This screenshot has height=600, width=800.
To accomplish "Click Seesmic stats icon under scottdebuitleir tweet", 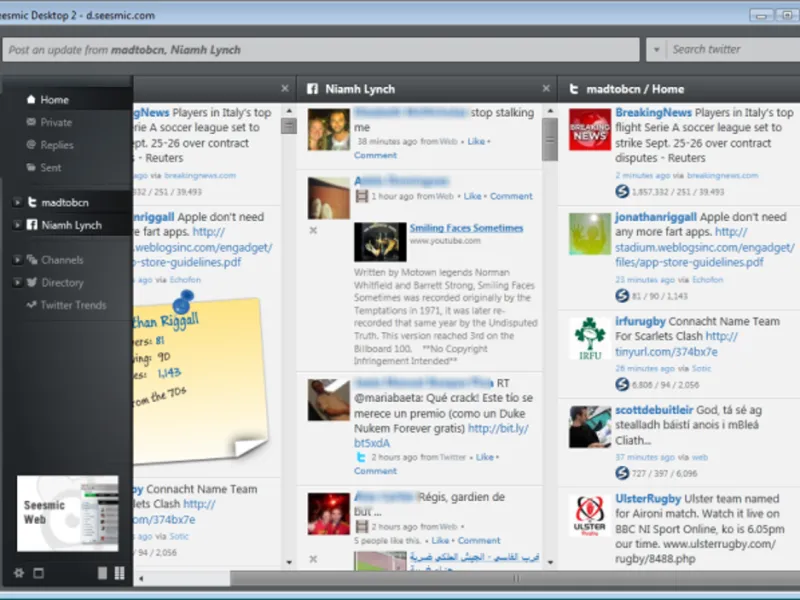I will tap(622, 473).
